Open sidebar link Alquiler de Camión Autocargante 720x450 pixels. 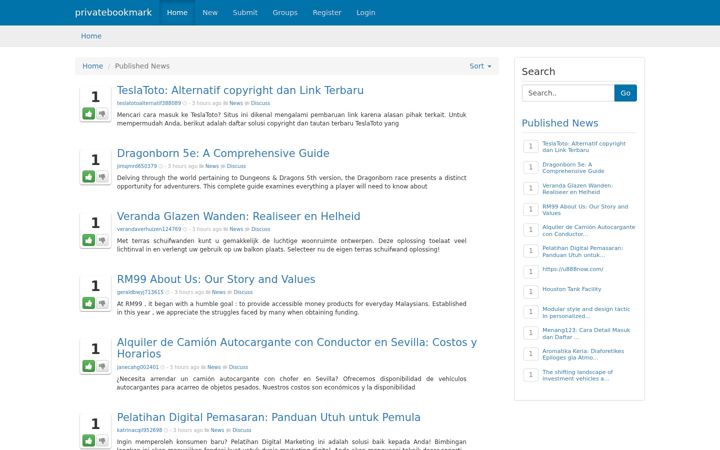pos(589,231)
